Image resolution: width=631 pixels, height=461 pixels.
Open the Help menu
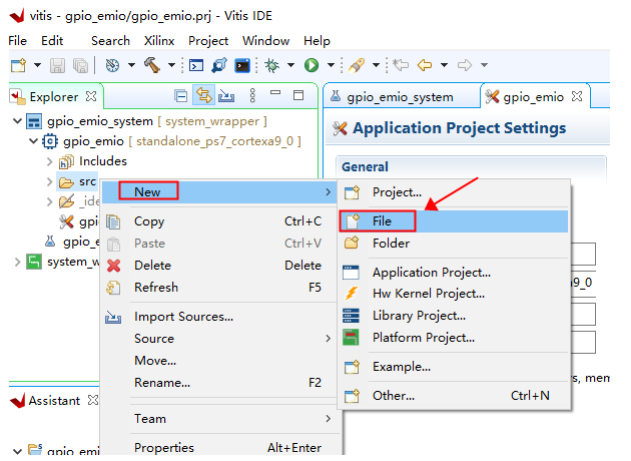click(317, 41)
